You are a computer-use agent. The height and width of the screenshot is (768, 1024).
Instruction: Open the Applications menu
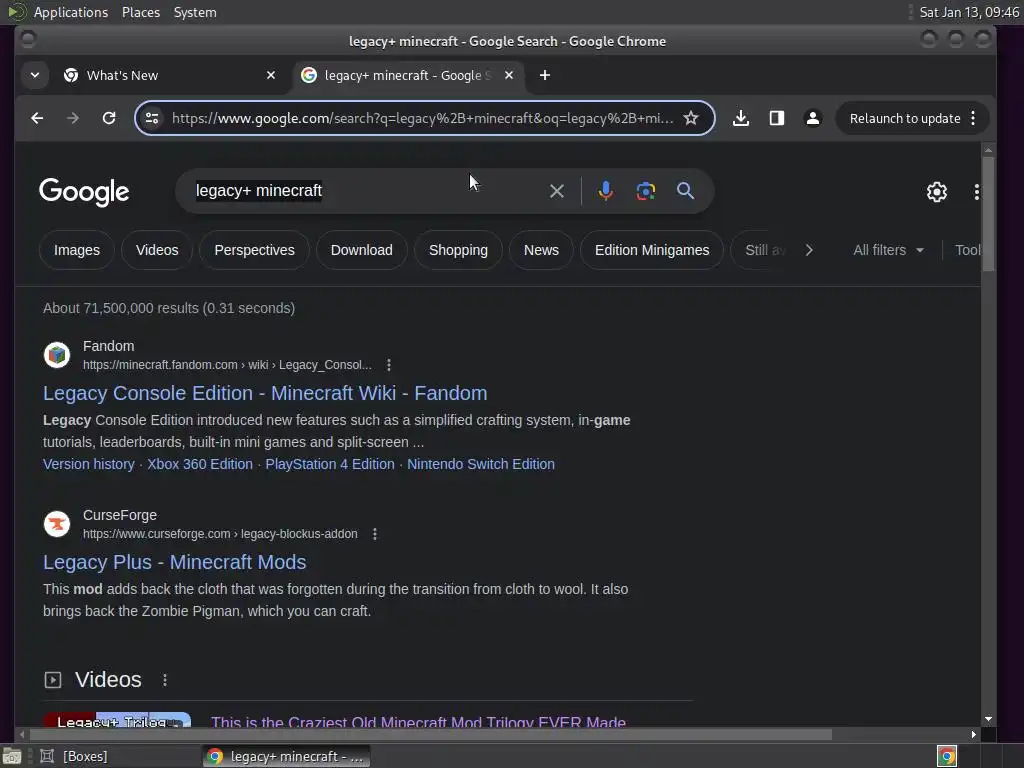pos(71,12)
